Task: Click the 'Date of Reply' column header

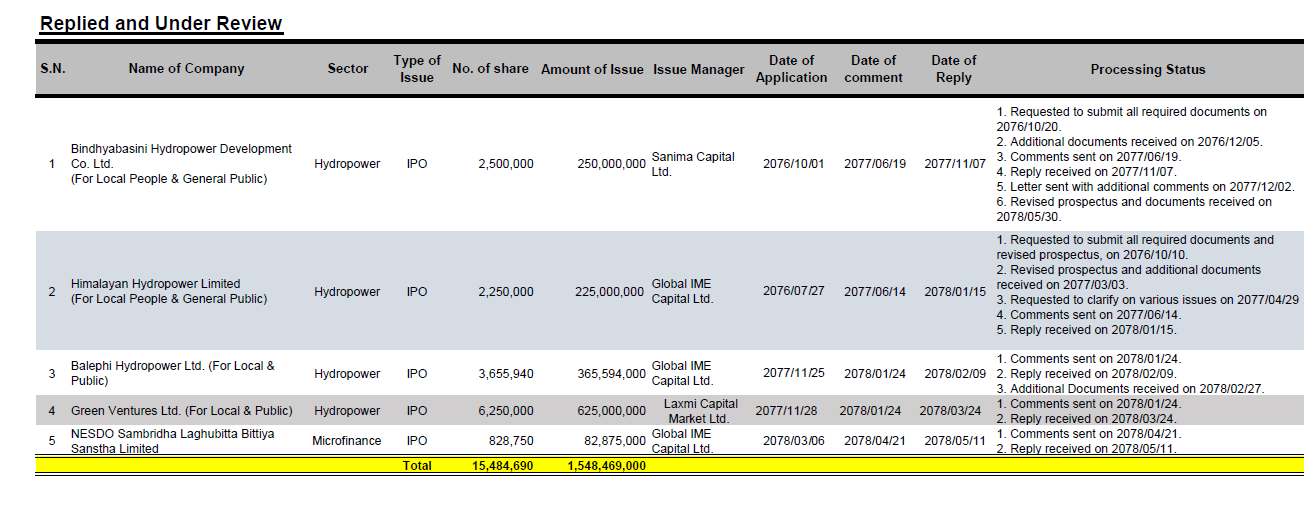Action: (954, 69)
